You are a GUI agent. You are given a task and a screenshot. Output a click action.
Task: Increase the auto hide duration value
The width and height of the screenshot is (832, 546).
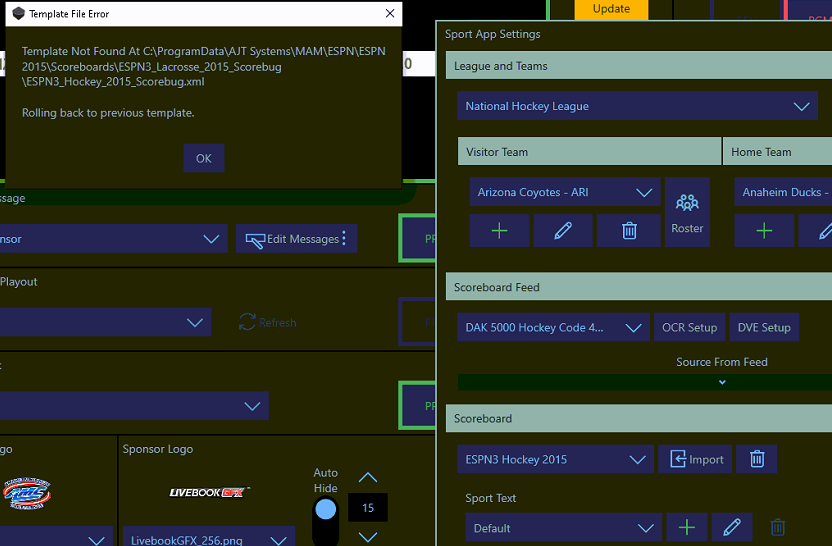pyautogui.click(x=368, y=478)
